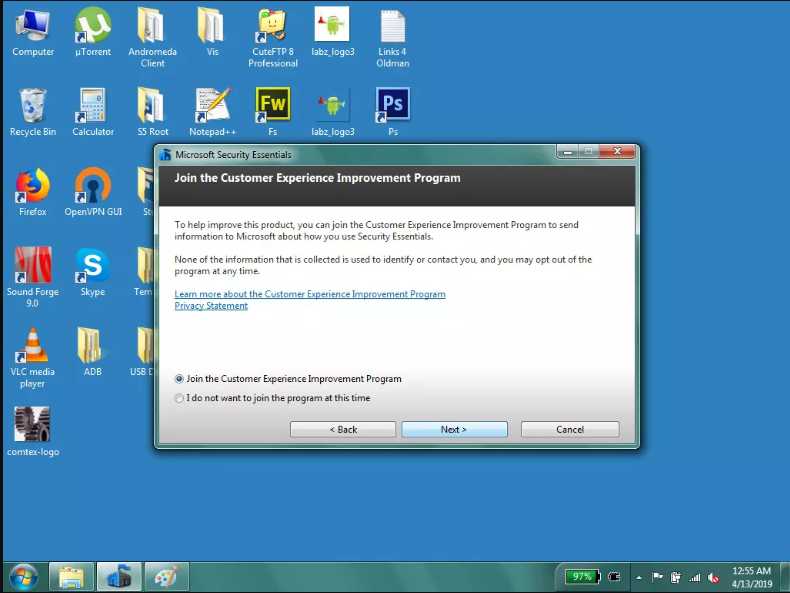Screen dimensions: 790x593
Task: Open the Windows Start menu
Action: [23, 577]
